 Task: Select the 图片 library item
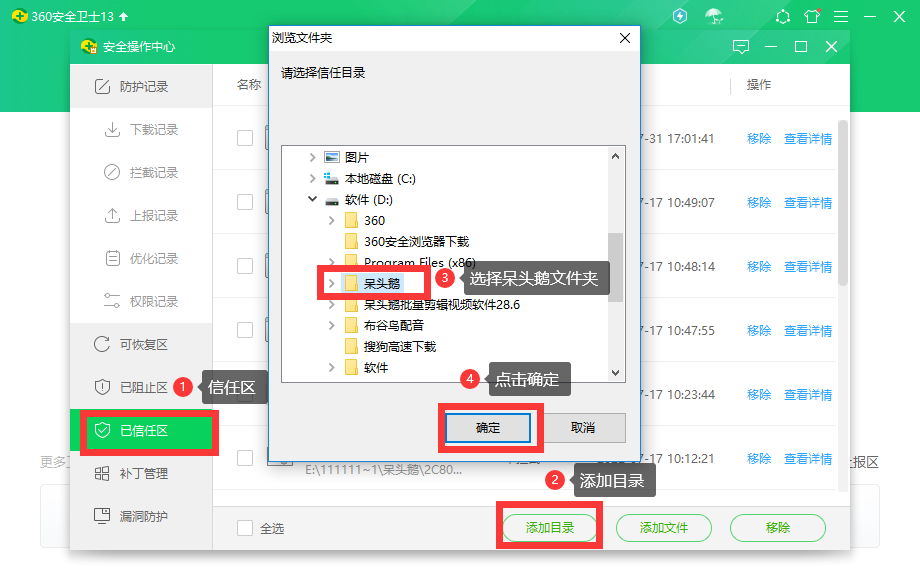[356, 157]
